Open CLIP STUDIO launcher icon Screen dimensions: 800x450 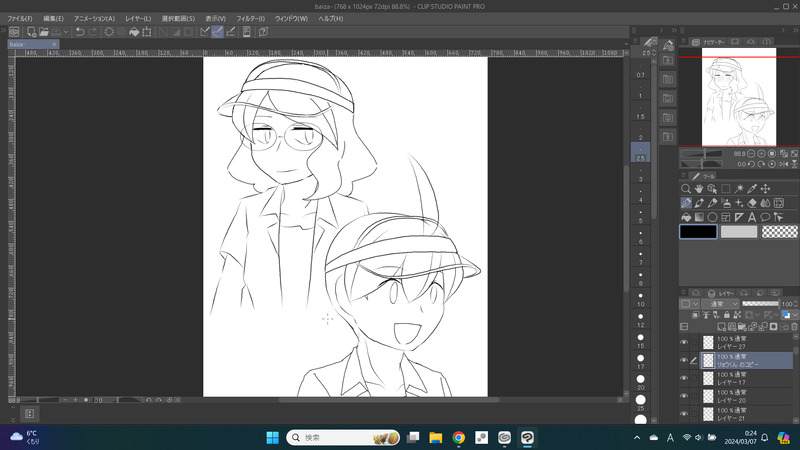point(14,32)
